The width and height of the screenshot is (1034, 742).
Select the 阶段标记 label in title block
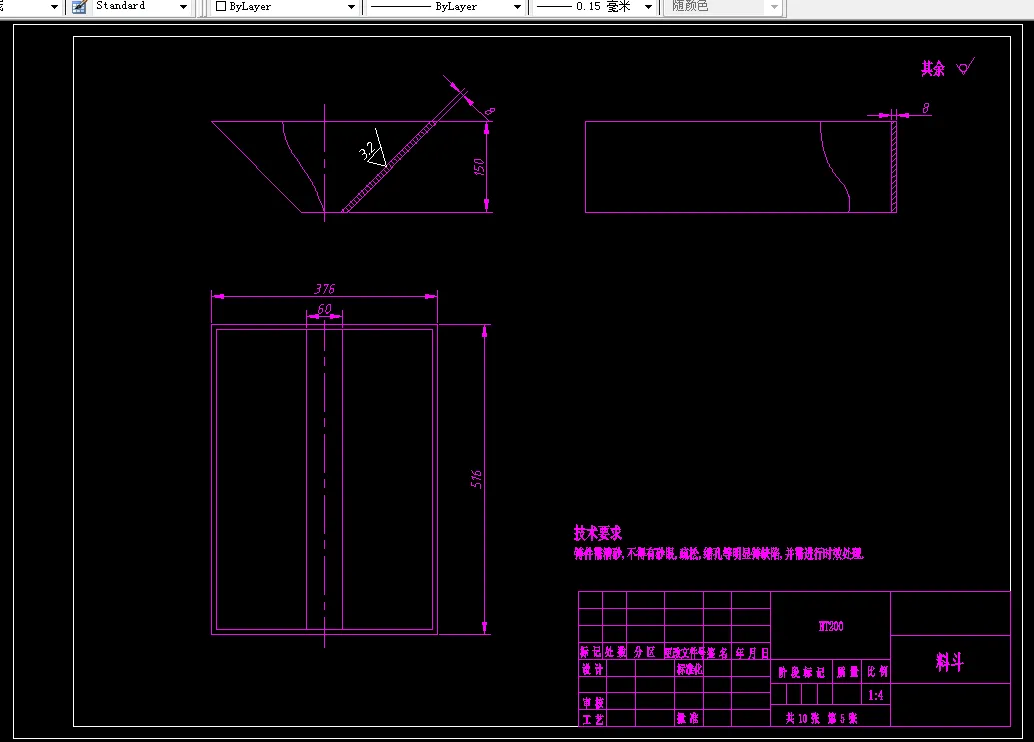pos(801,672)
